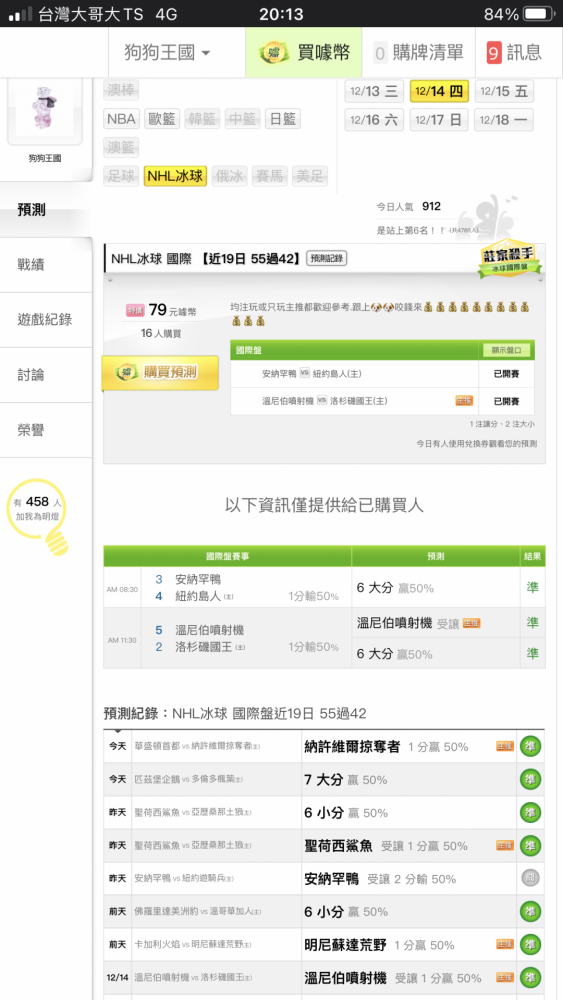Select the NHL冰球 league filter
563x1000 pixels.
[x=175, y=175]
